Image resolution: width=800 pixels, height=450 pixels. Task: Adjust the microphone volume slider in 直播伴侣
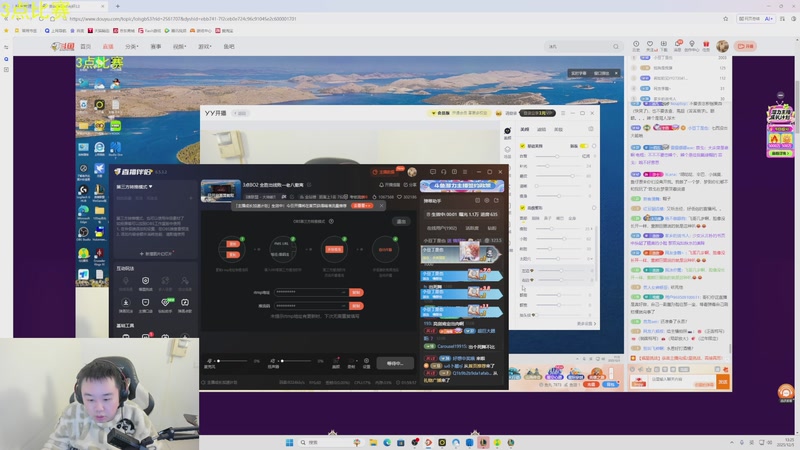pos(232,361)
